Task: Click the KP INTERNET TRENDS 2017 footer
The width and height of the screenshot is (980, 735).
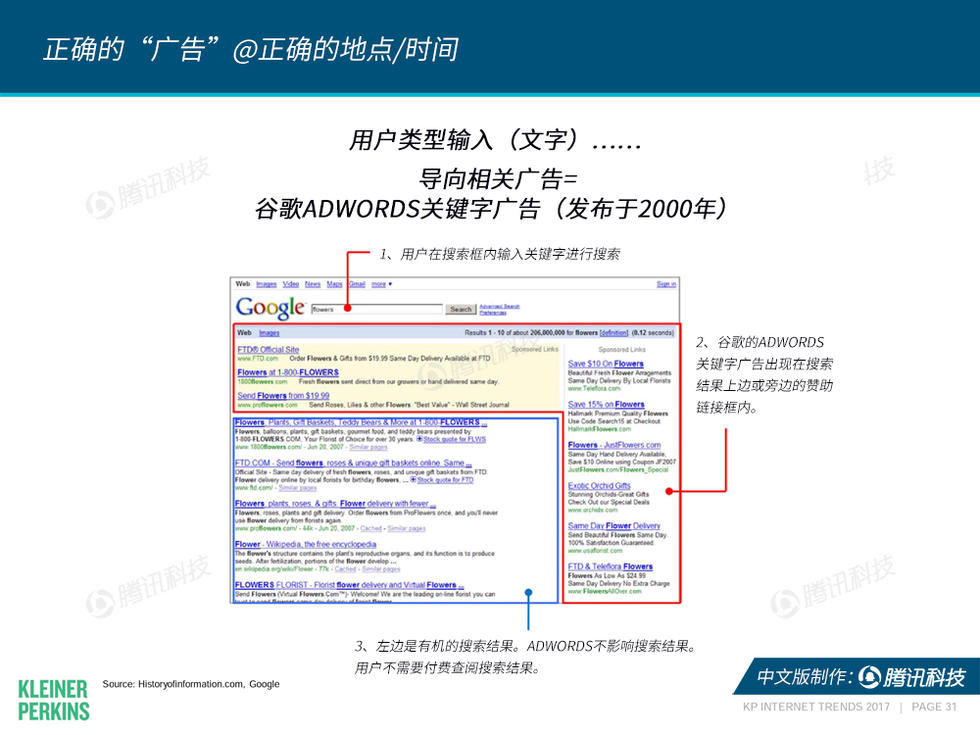Action: coord(816,707)
